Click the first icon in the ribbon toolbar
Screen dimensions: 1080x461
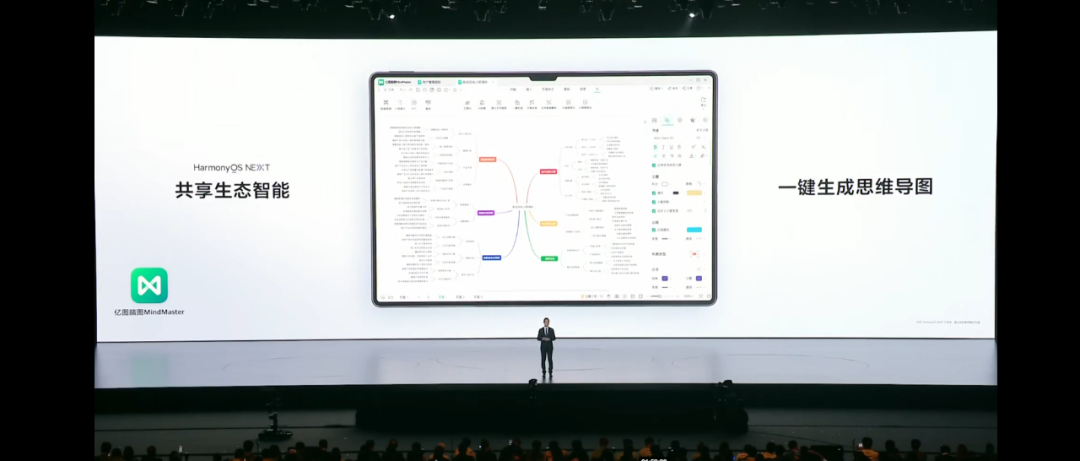tap(386, 102)
